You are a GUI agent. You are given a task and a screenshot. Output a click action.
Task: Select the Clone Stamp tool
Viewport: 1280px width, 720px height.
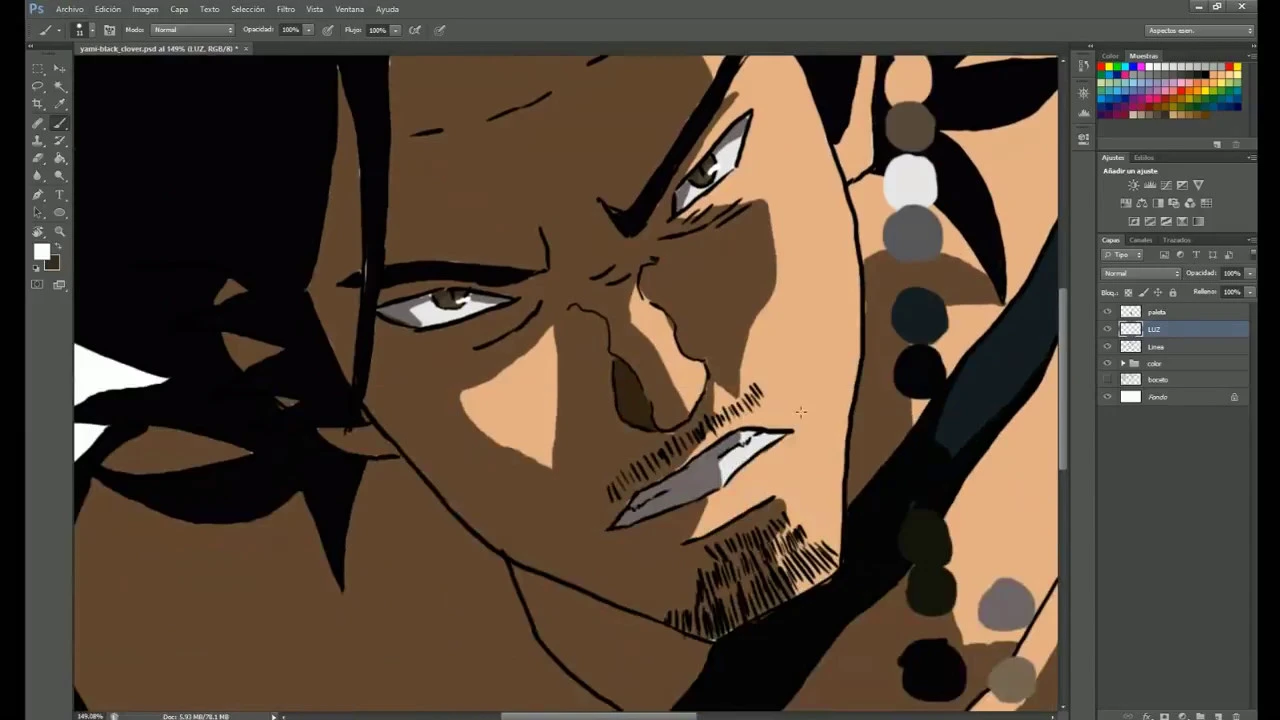pos(38,141)
